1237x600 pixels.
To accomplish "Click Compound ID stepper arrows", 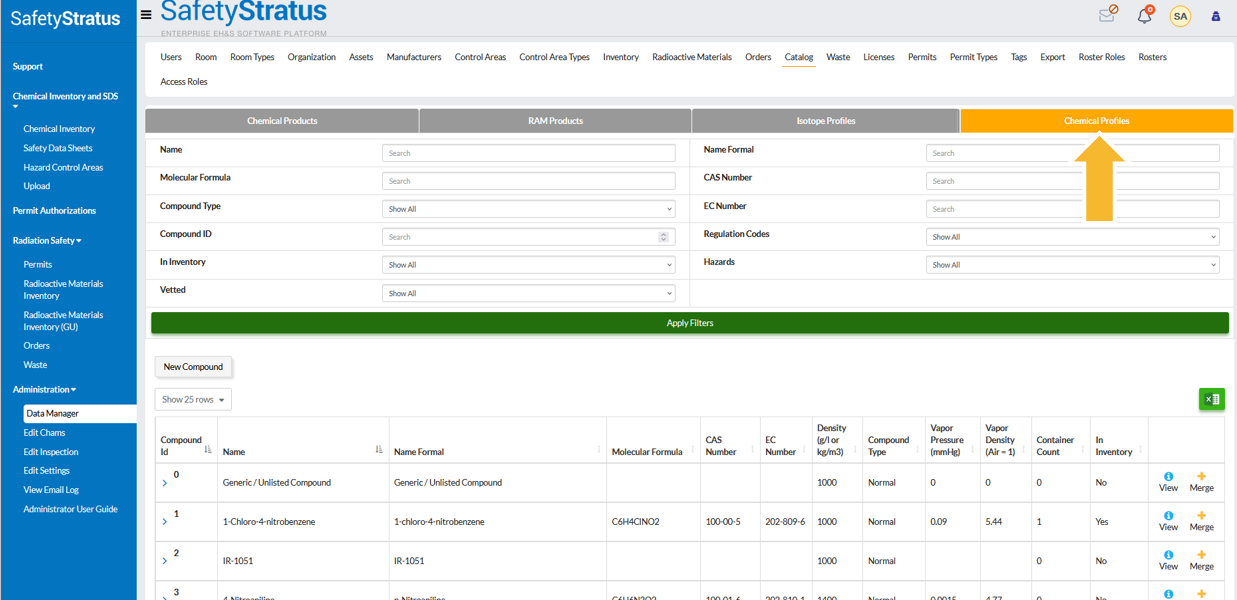I will [663, 237].
